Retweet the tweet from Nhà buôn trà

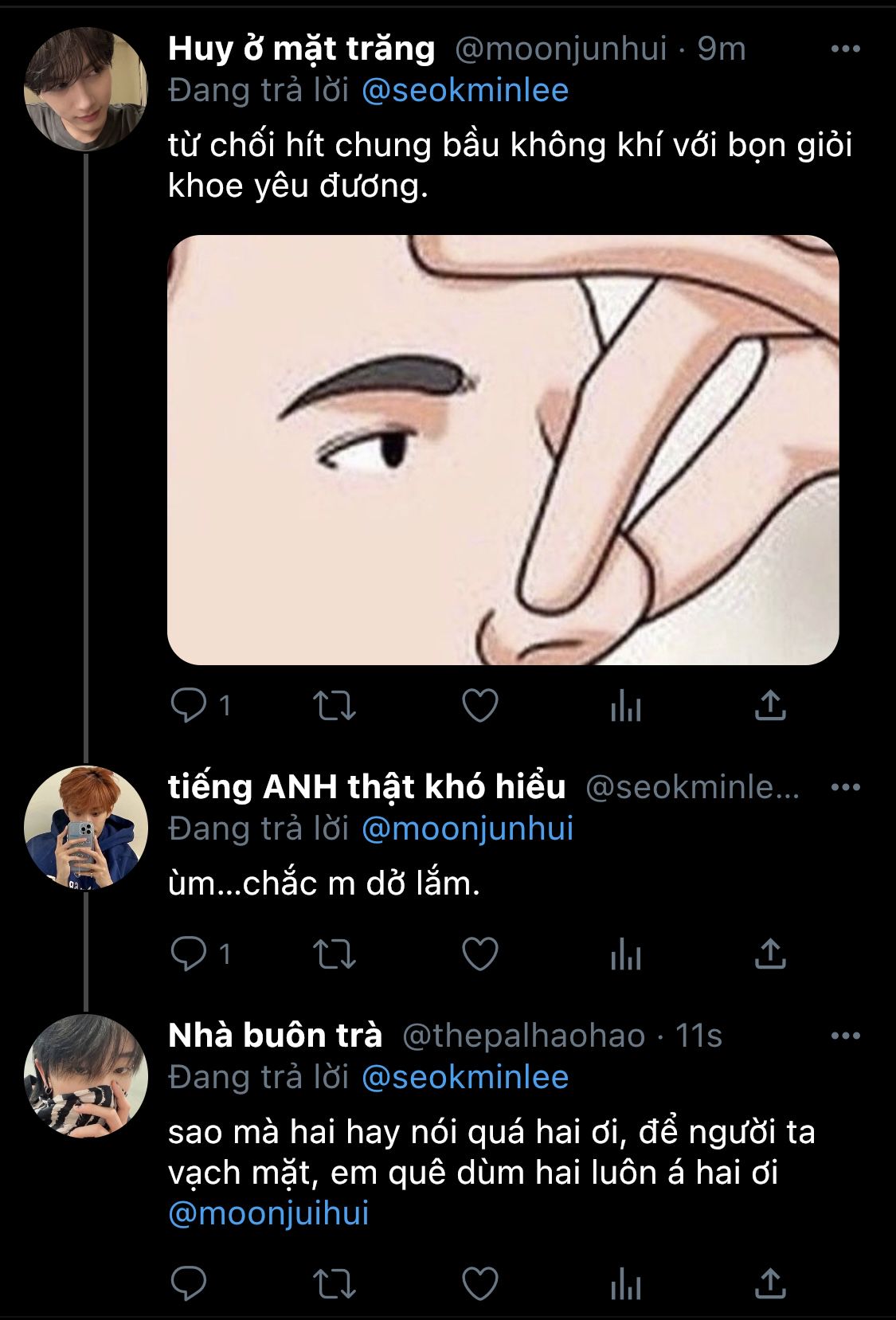(x=334, y=1283)
